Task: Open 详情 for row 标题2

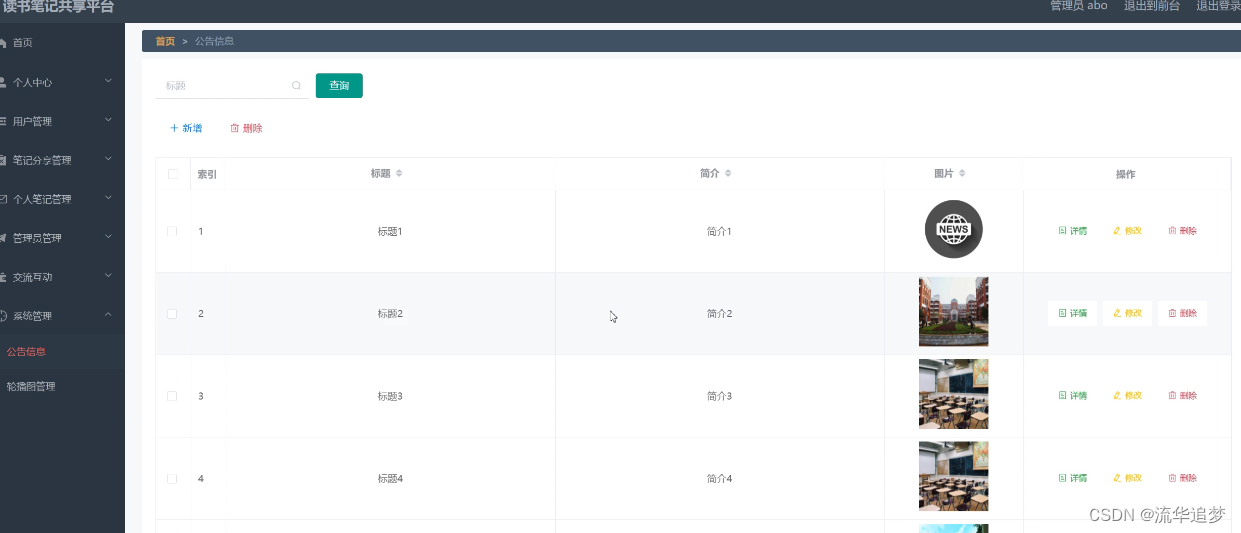Action: pos(1072,313)
